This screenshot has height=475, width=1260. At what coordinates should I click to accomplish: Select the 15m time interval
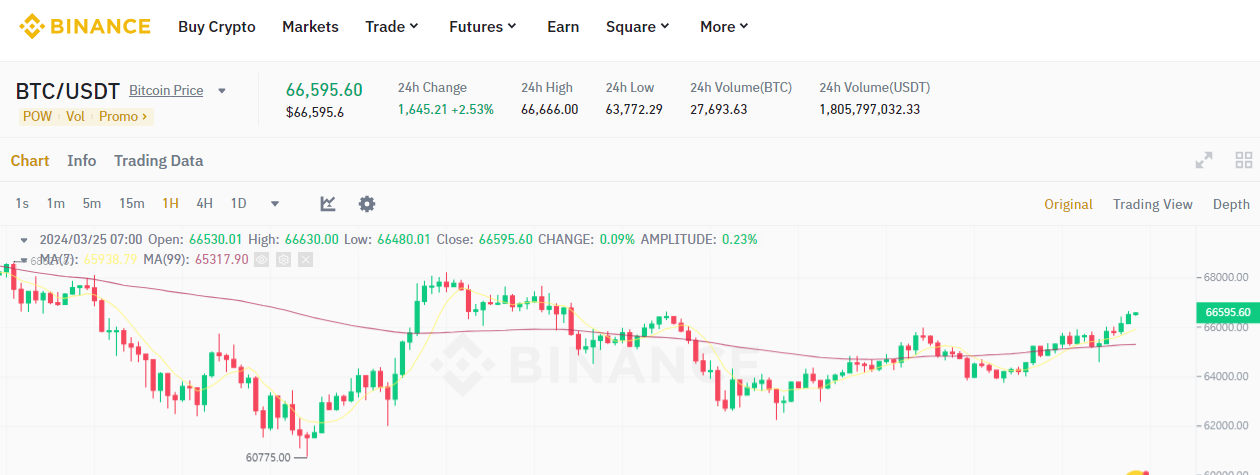pyautogui.click(x=132, y=204)
